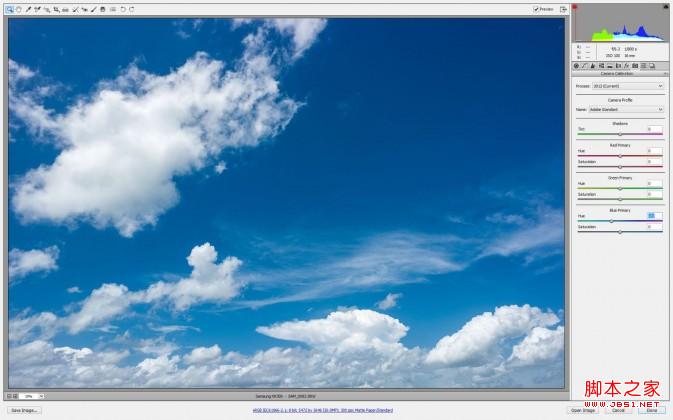This screenshot has width=673, height=420.
Task: Select the Adjustment Brush tool
Action: point(94,9)
